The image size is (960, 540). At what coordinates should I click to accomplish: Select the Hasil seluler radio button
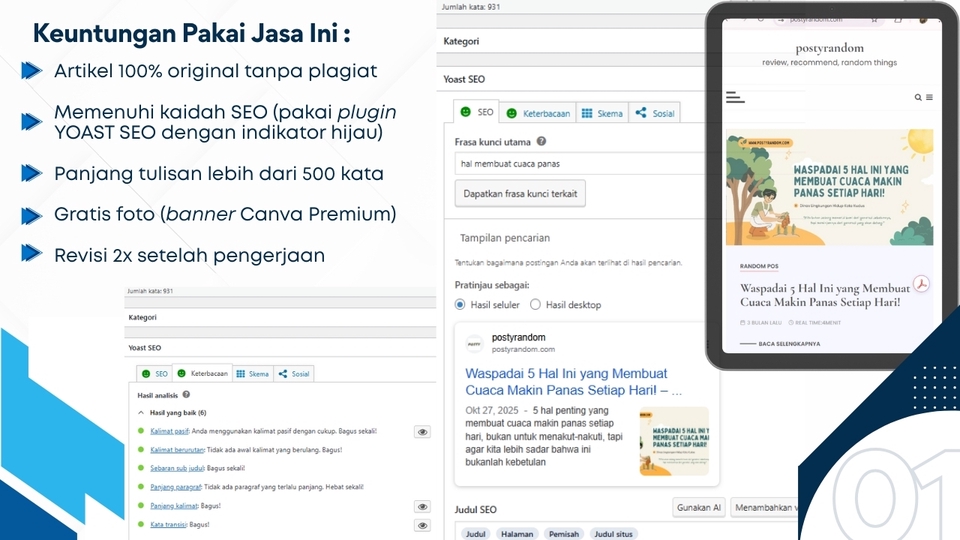pyautogui.click(x=460, y=304)
